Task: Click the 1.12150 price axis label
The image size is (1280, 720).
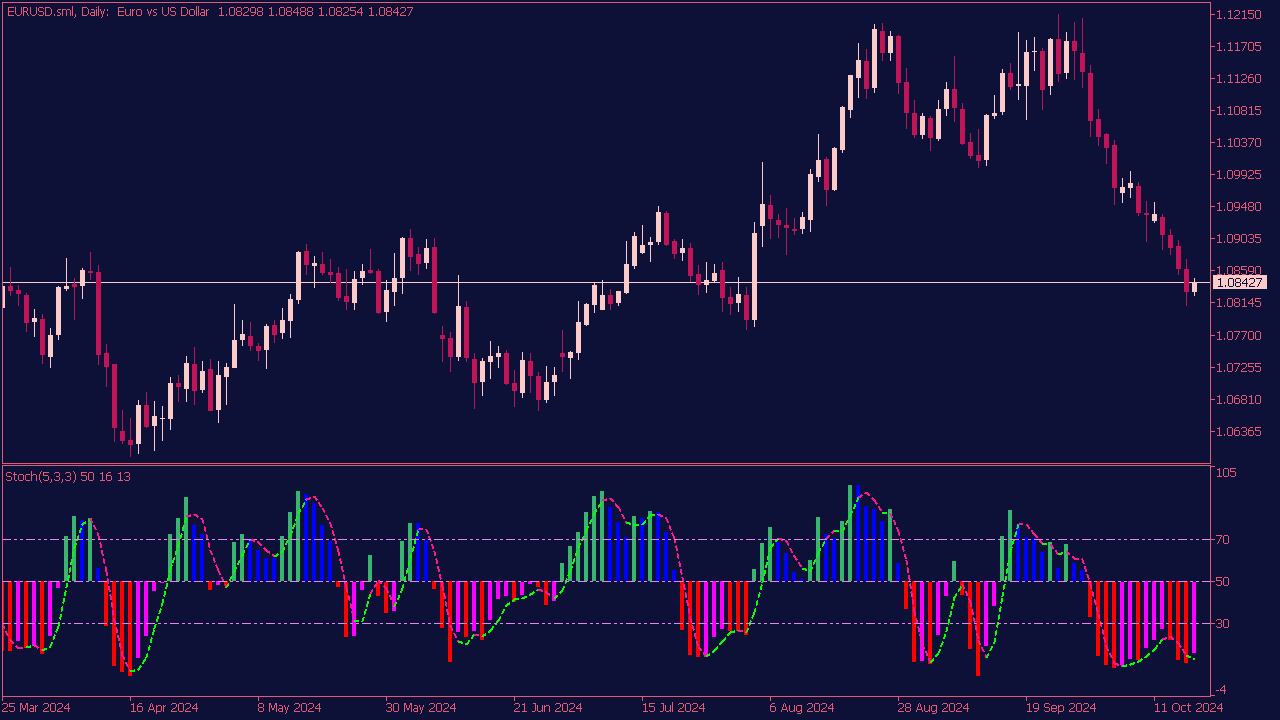Action: pyautogui.click(x=1240, y=14)
